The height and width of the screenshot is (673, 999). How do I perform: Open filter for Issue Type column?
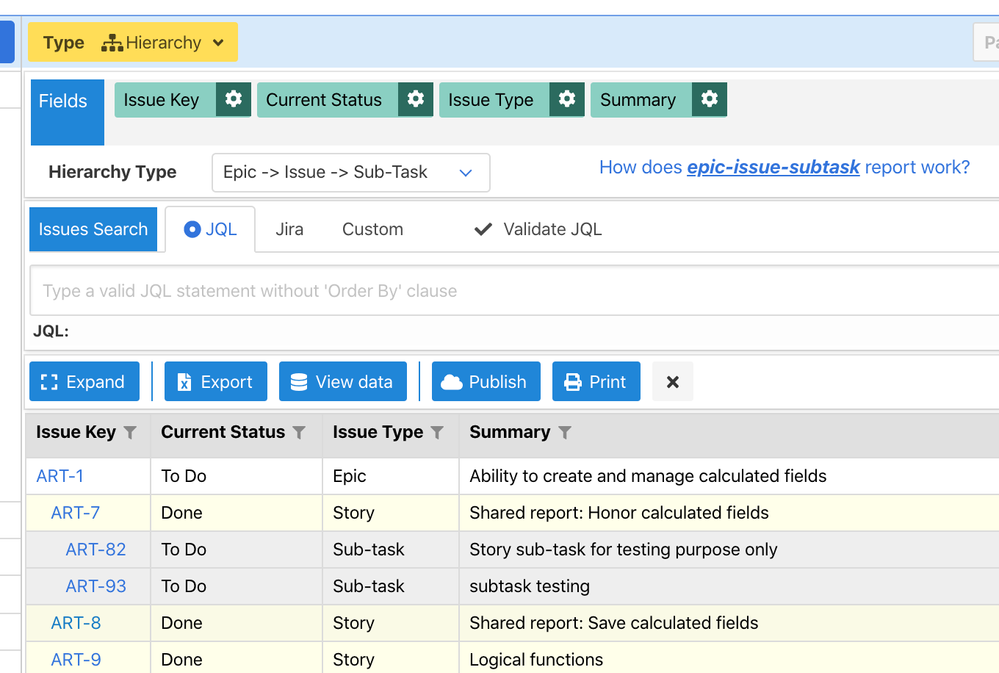[x=437, y=433]
